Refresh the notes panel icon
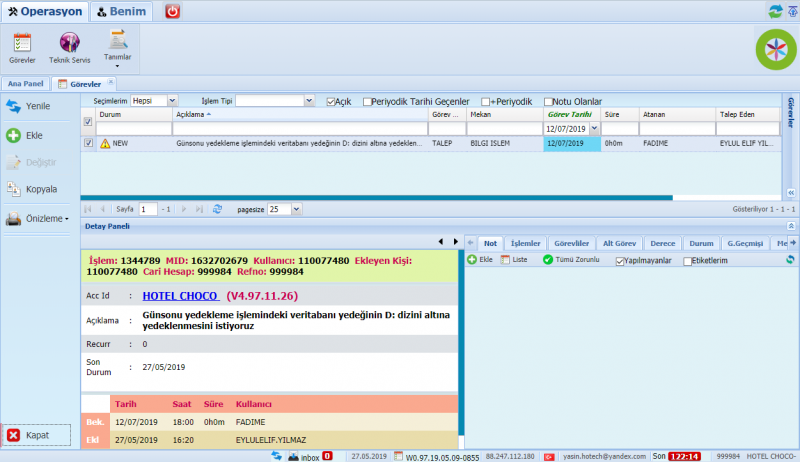The height and width of the screenshot is (462, 800). [790, 260]
